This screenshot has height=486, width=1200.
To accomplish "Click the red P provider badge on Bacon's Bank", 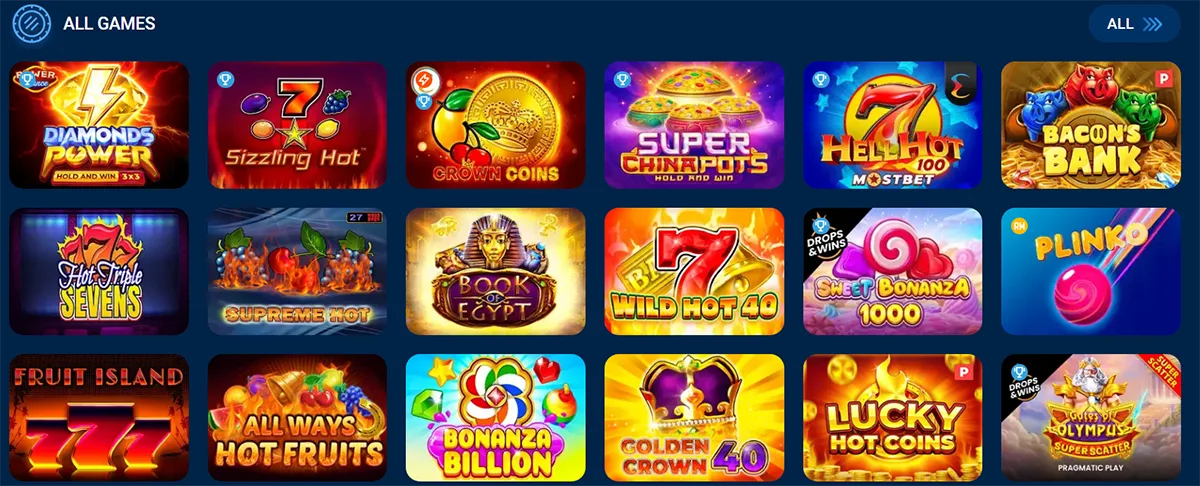I will coord(1161,77).
